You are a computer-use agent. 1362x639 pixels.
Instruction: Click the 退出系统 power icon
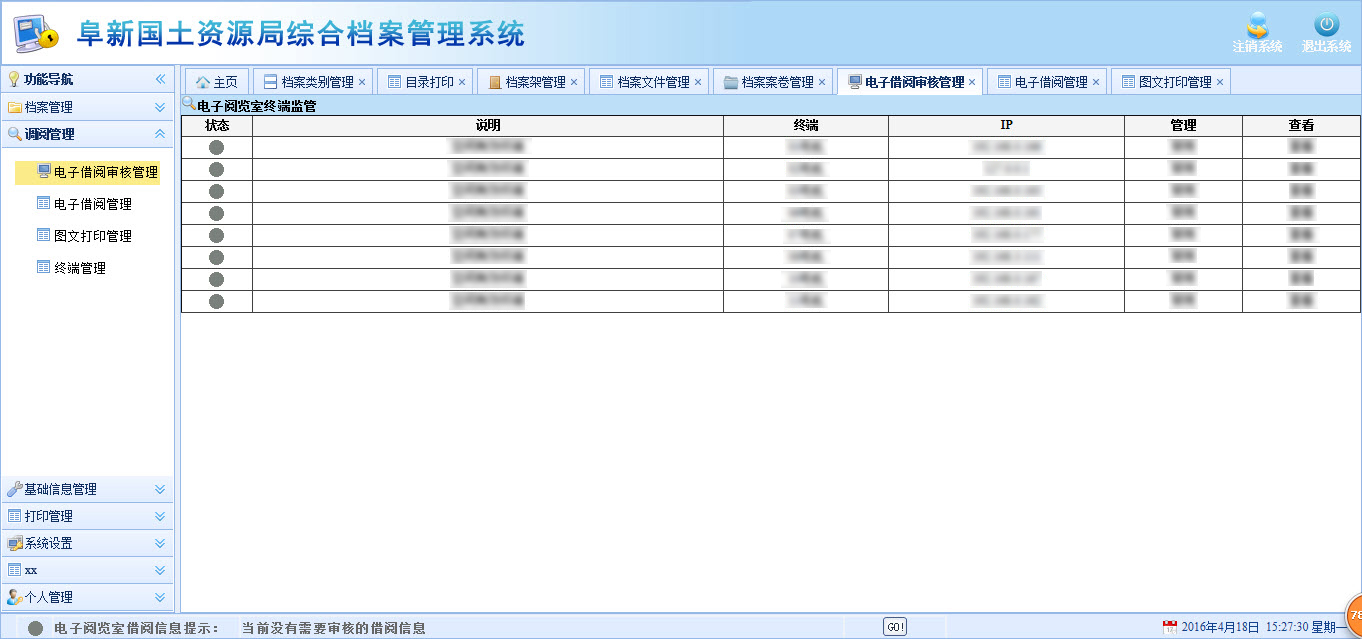tap(1326, 26)
